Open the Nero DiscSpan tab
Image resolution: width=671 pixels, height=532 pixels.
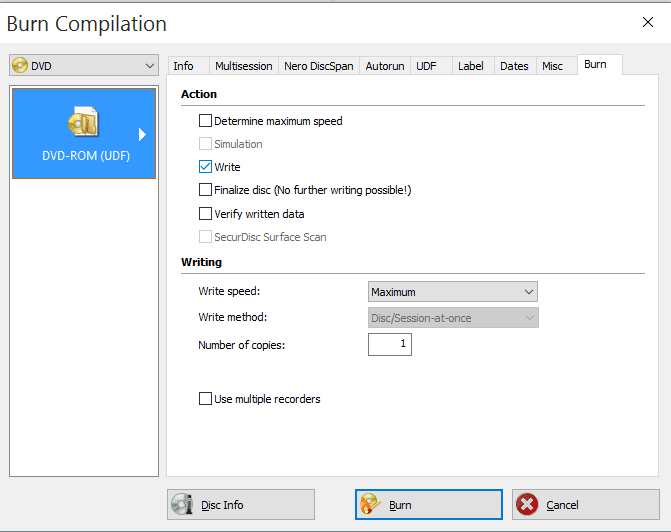coord(319,66)
